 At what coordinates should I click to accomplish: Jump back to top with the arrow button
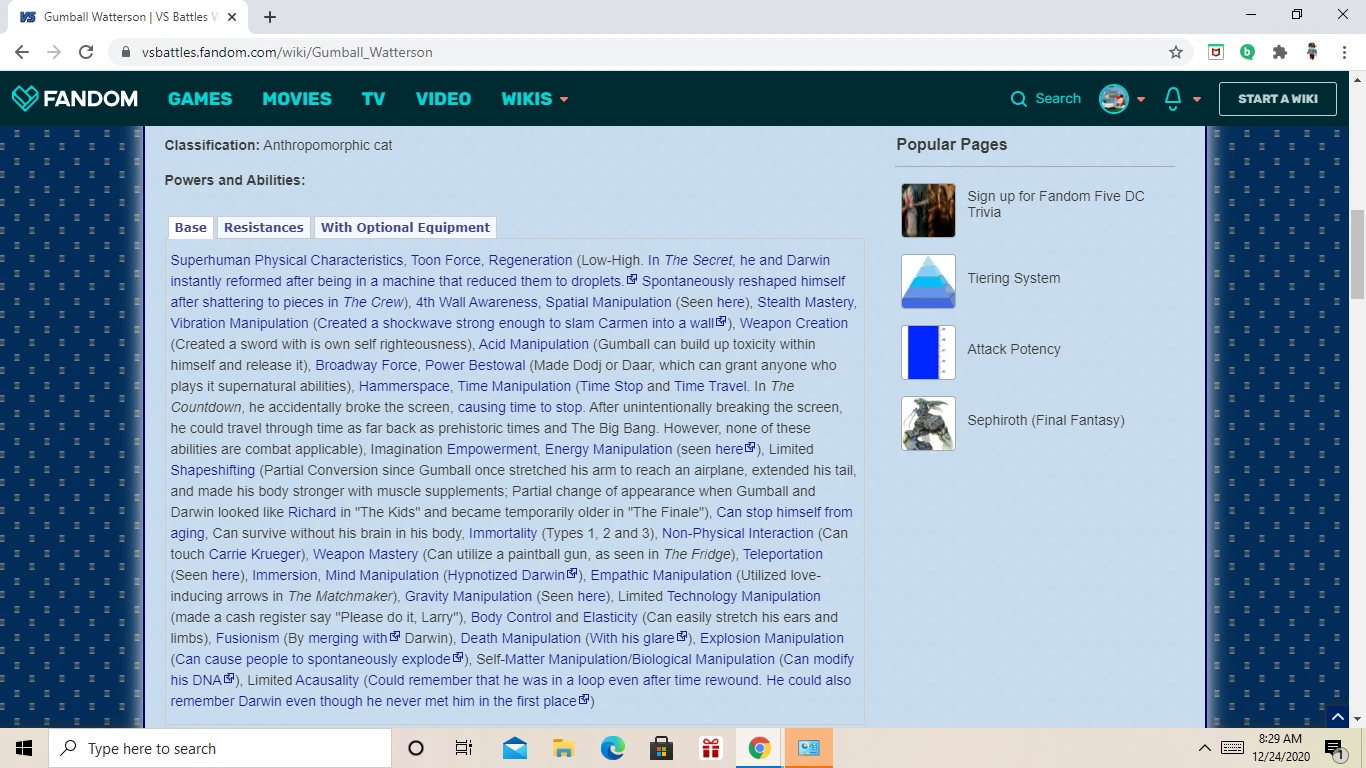pos(1338,716)
